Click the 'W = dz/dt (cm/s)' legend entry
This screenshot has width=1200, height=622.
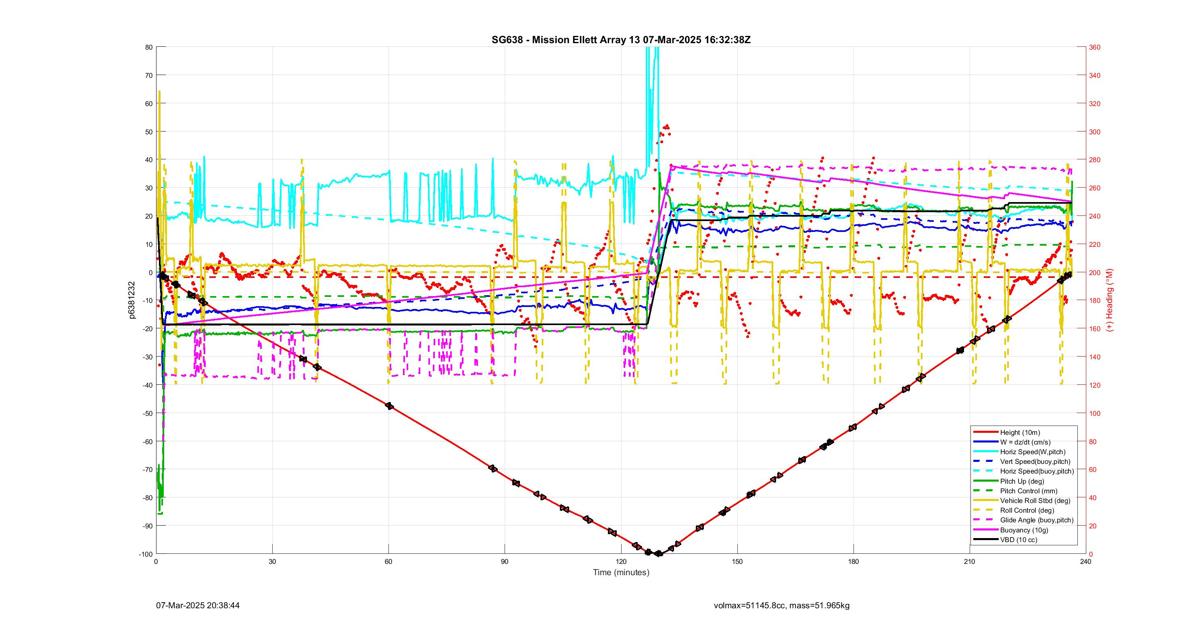pyautogui.click(x=1025, y=442)
